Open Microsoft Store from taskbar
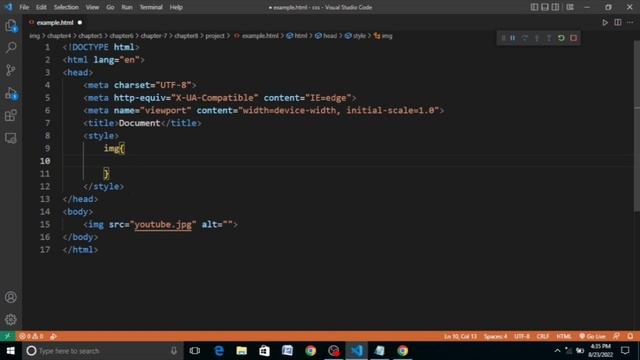This screenshot has height=360, width=640. (264, 351)
